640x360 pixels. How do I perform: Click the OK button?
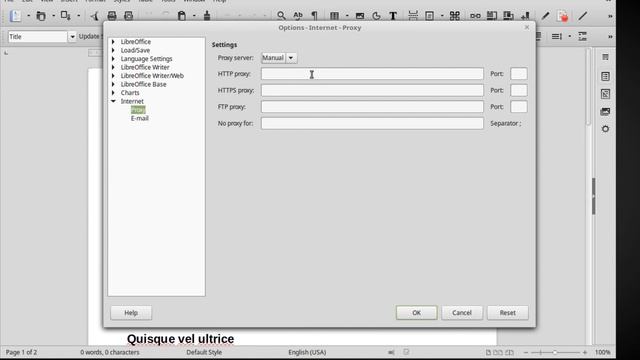click(416, 313)
